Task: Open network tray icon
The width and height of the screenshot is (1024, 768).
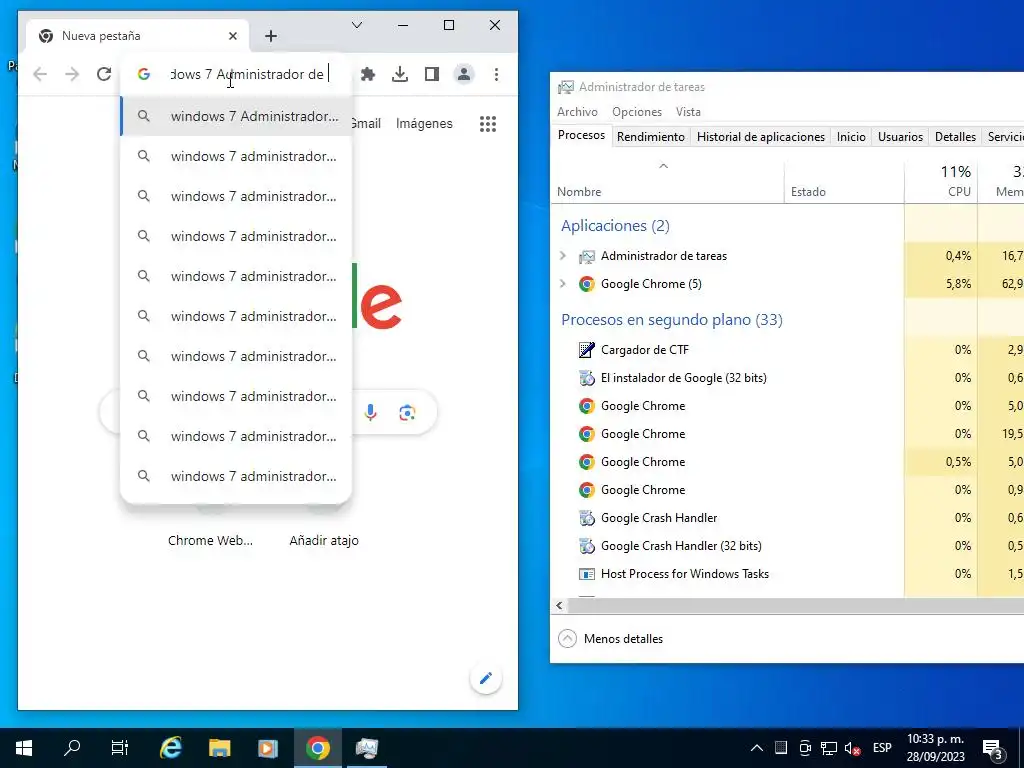Action: (829, 748)
